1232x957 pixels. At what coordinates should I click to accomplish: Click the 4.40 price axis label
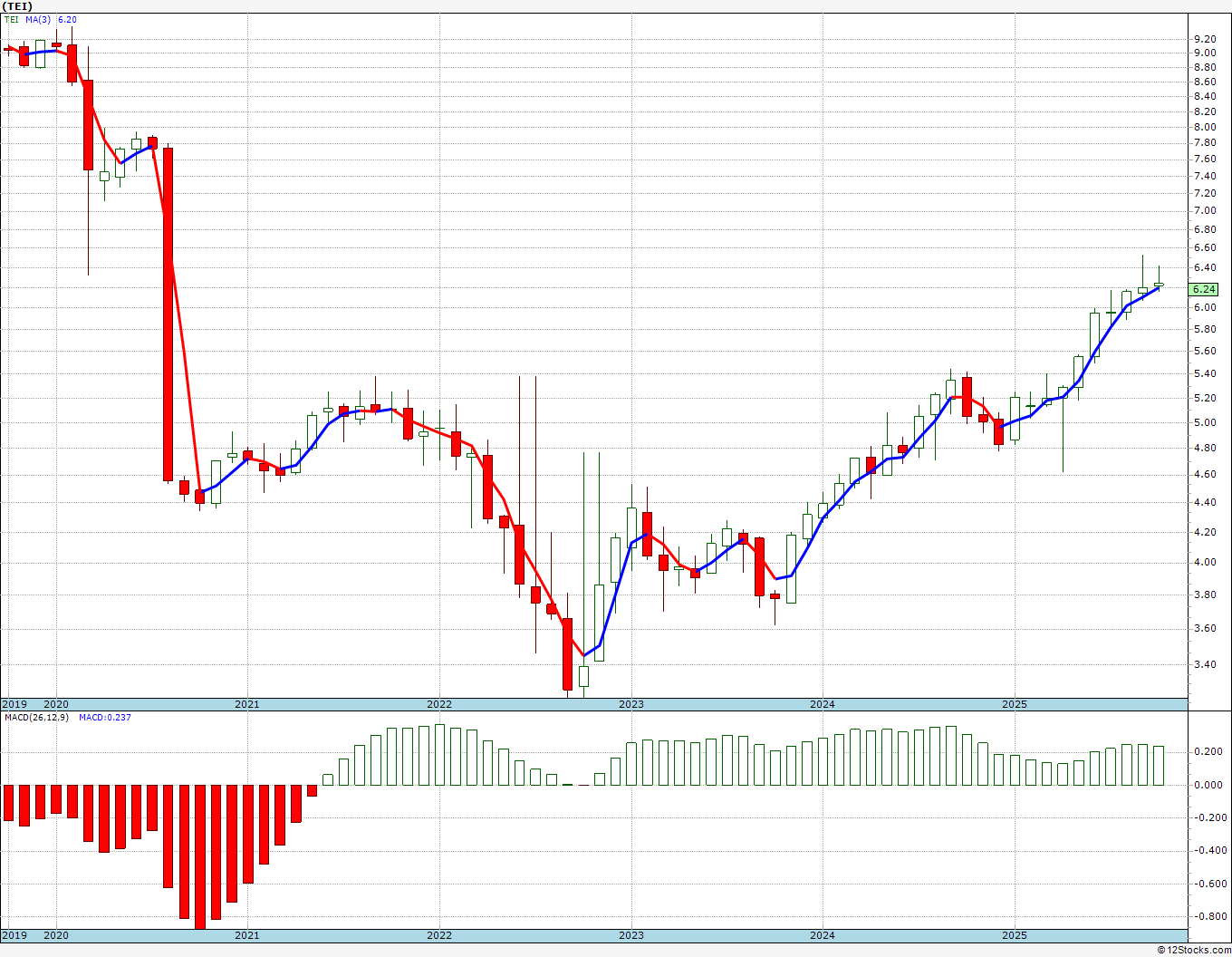[x=1206, y=502]
